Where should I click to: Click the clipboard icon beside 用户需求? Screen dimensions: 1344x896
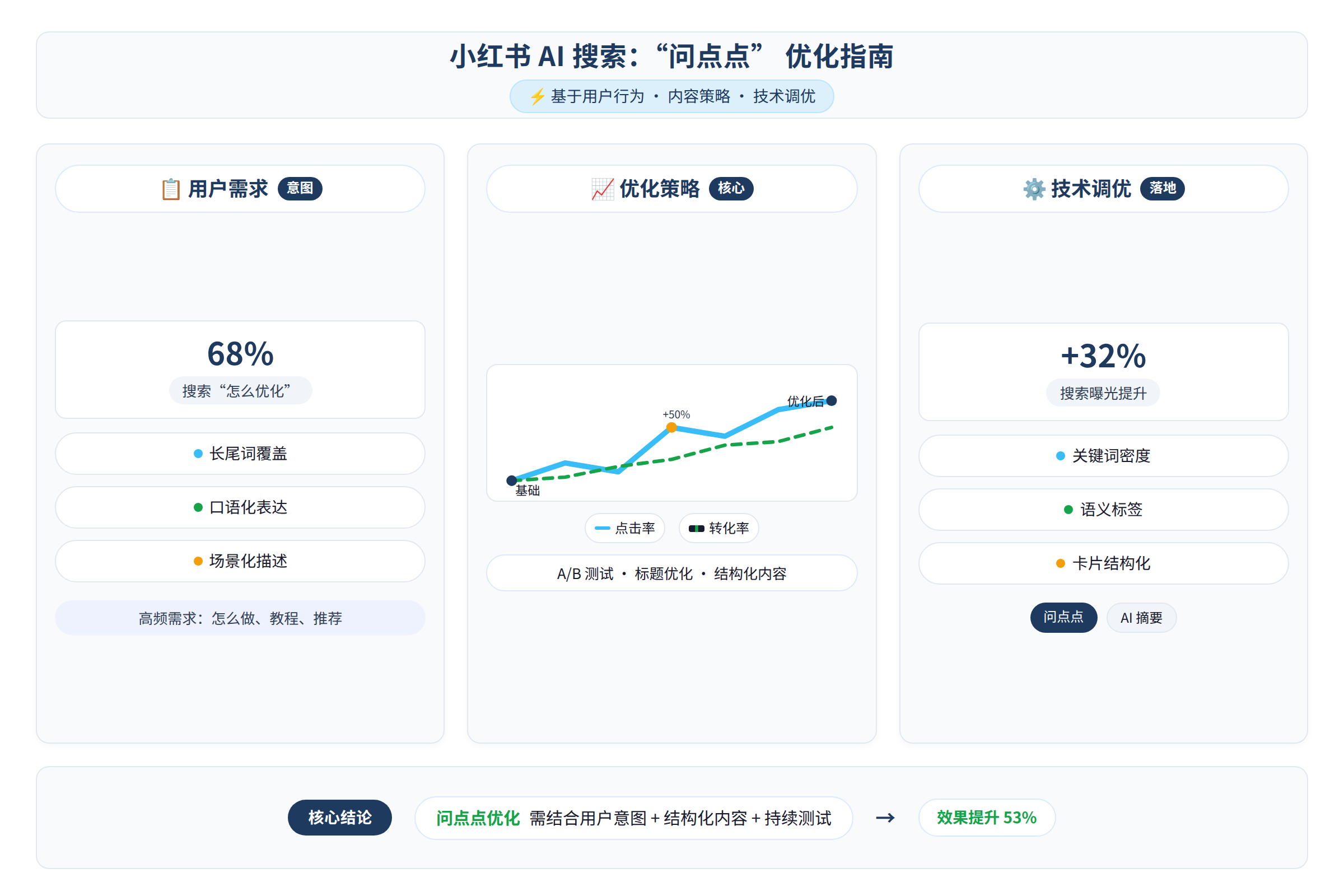(171, 189)
